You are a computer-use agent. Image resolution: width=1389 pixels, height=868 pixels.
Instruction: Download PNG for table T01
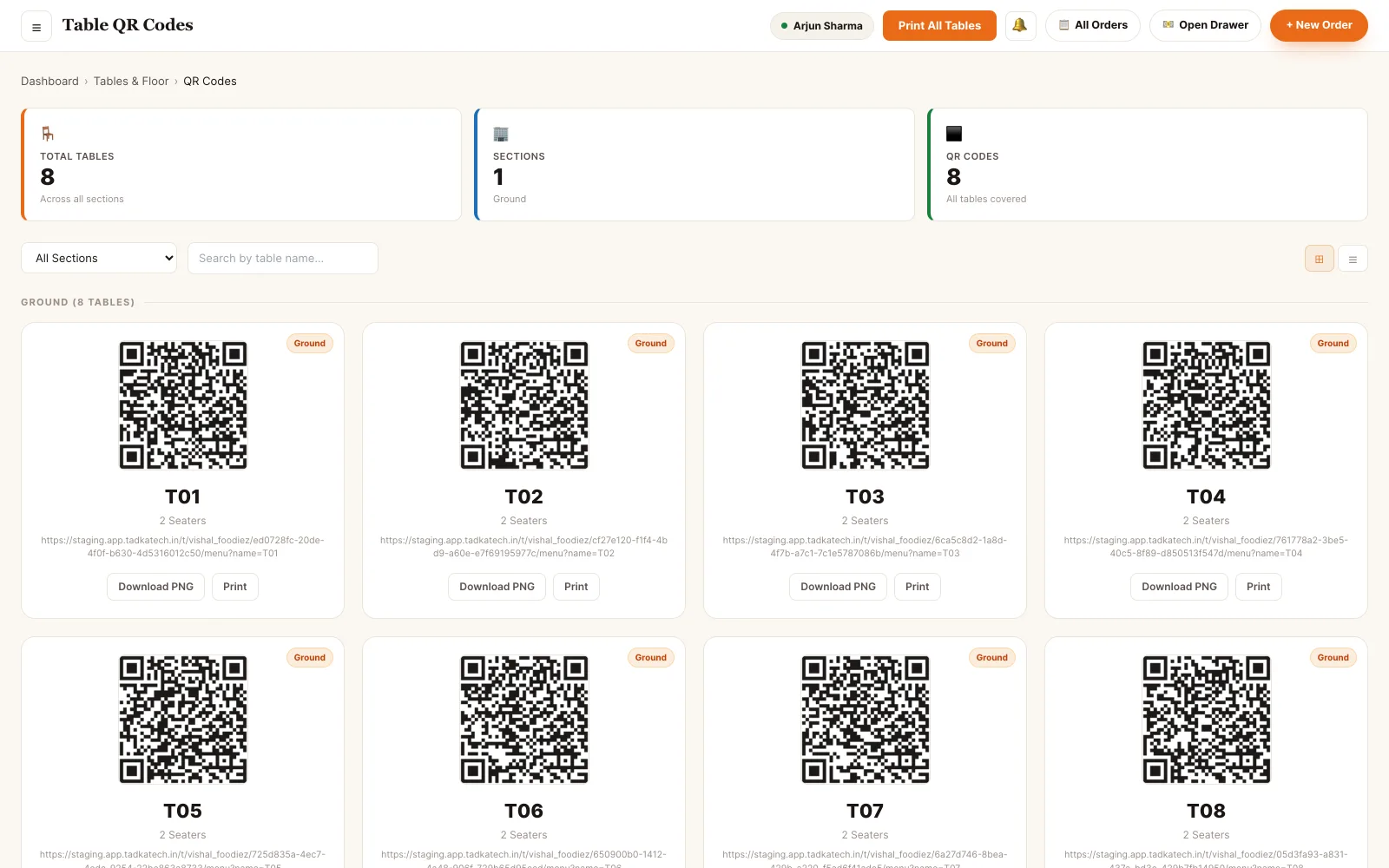point(156,587)
